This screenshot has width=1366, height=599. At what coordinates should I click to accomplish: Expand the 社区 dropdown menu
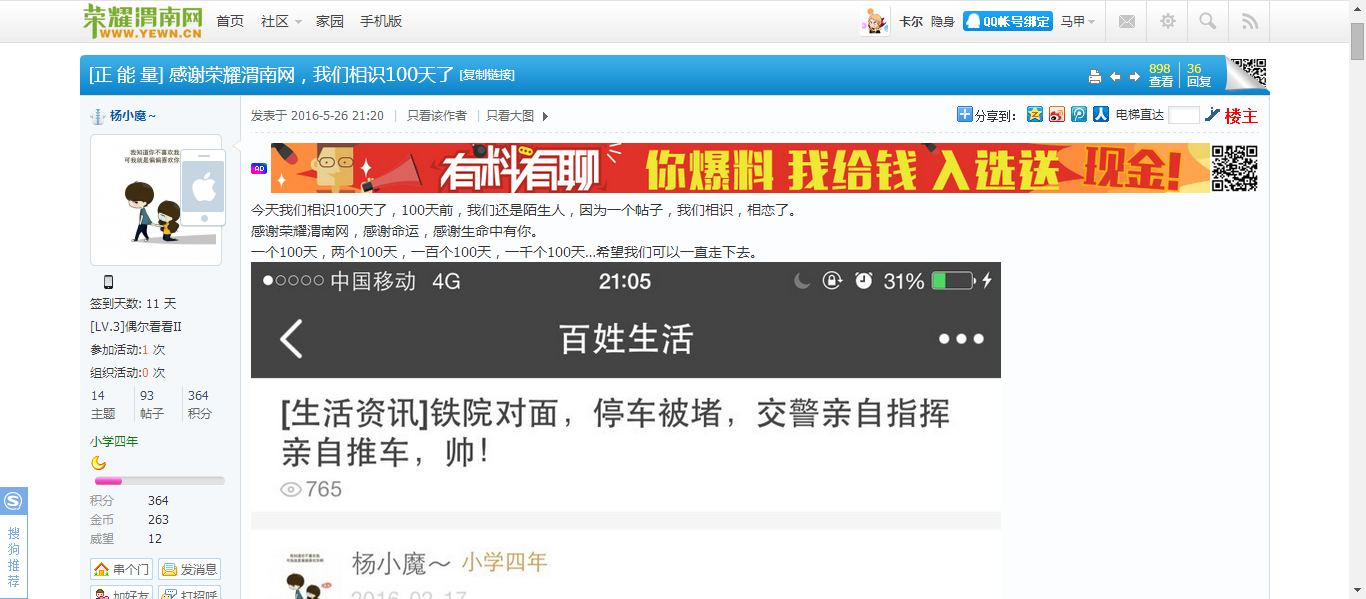coord(280,21)
